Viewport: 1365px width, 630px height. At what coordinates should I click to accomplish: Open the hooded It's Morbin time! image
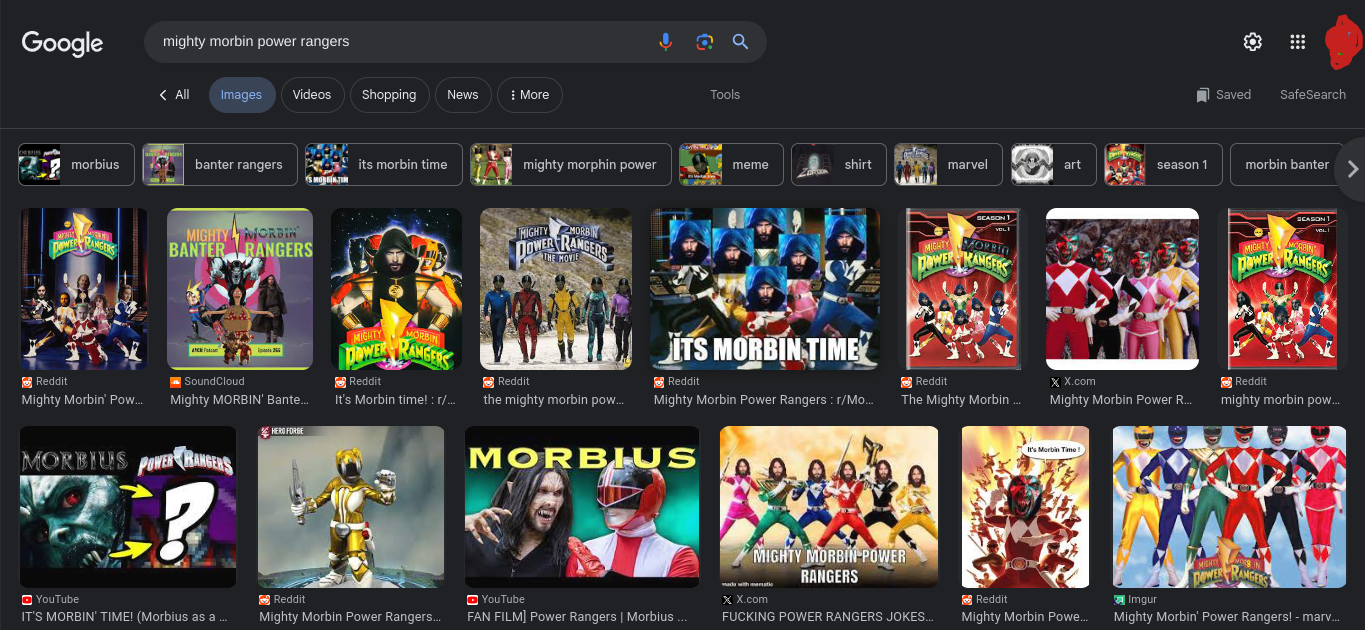[397, 289]
